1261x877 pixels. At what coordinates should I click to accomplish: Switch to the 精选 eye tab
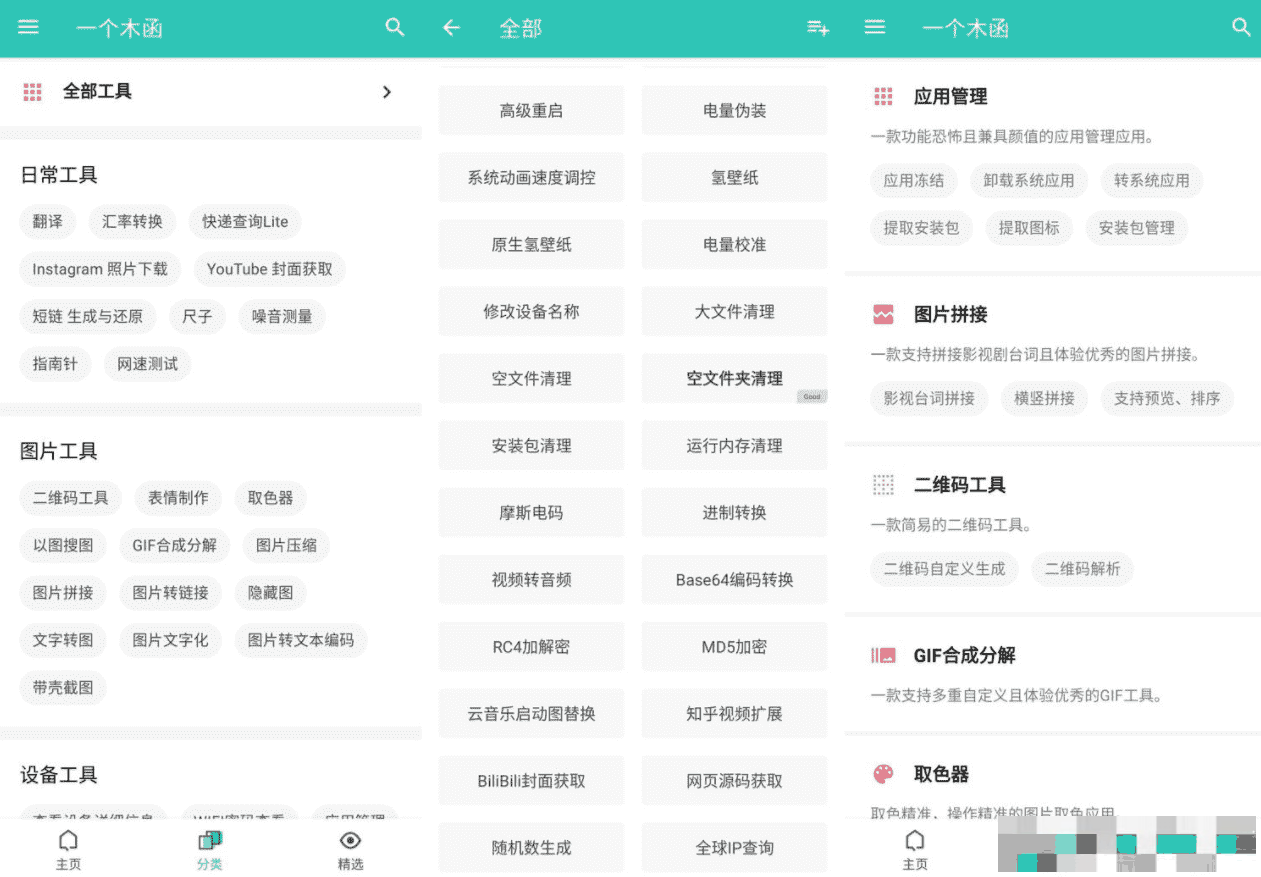[350, 848]
